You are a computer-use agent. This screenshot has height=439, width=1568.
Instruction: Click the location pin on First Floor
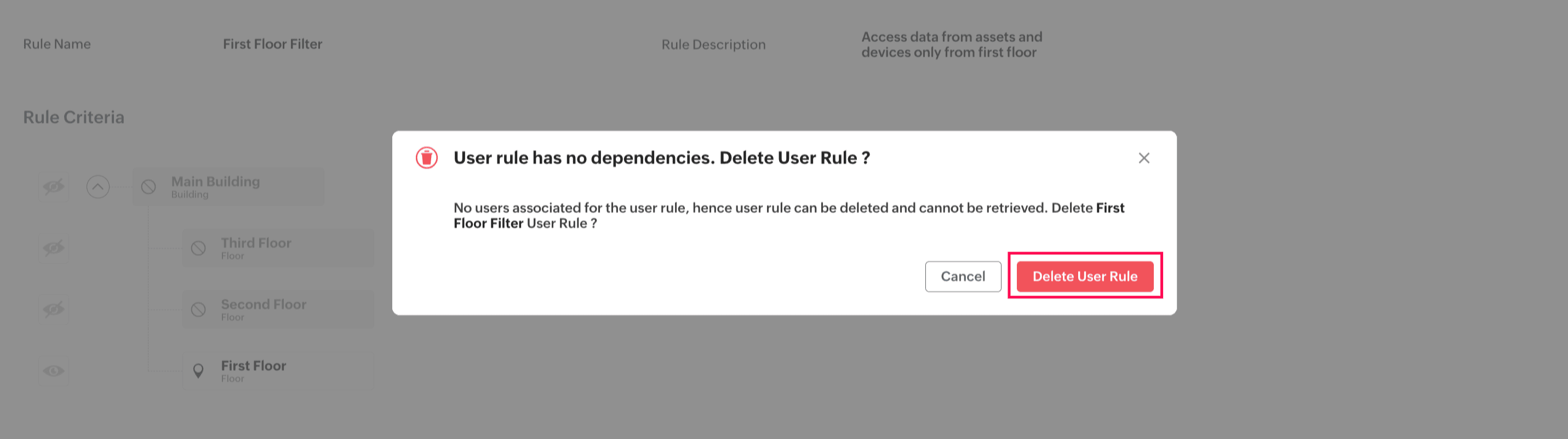198,371
